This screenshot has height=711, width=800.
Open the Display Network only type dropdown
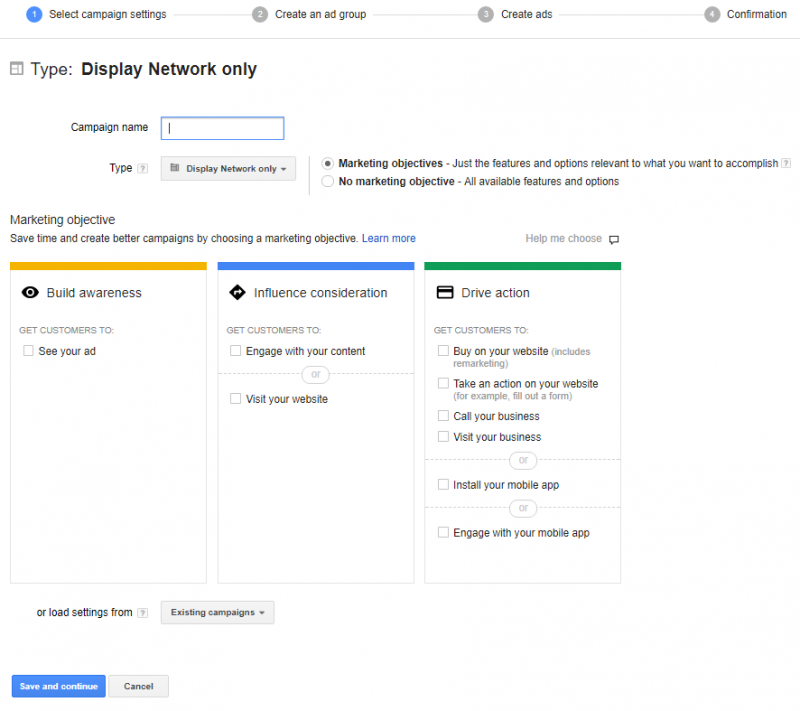click(x=228, y=168)
